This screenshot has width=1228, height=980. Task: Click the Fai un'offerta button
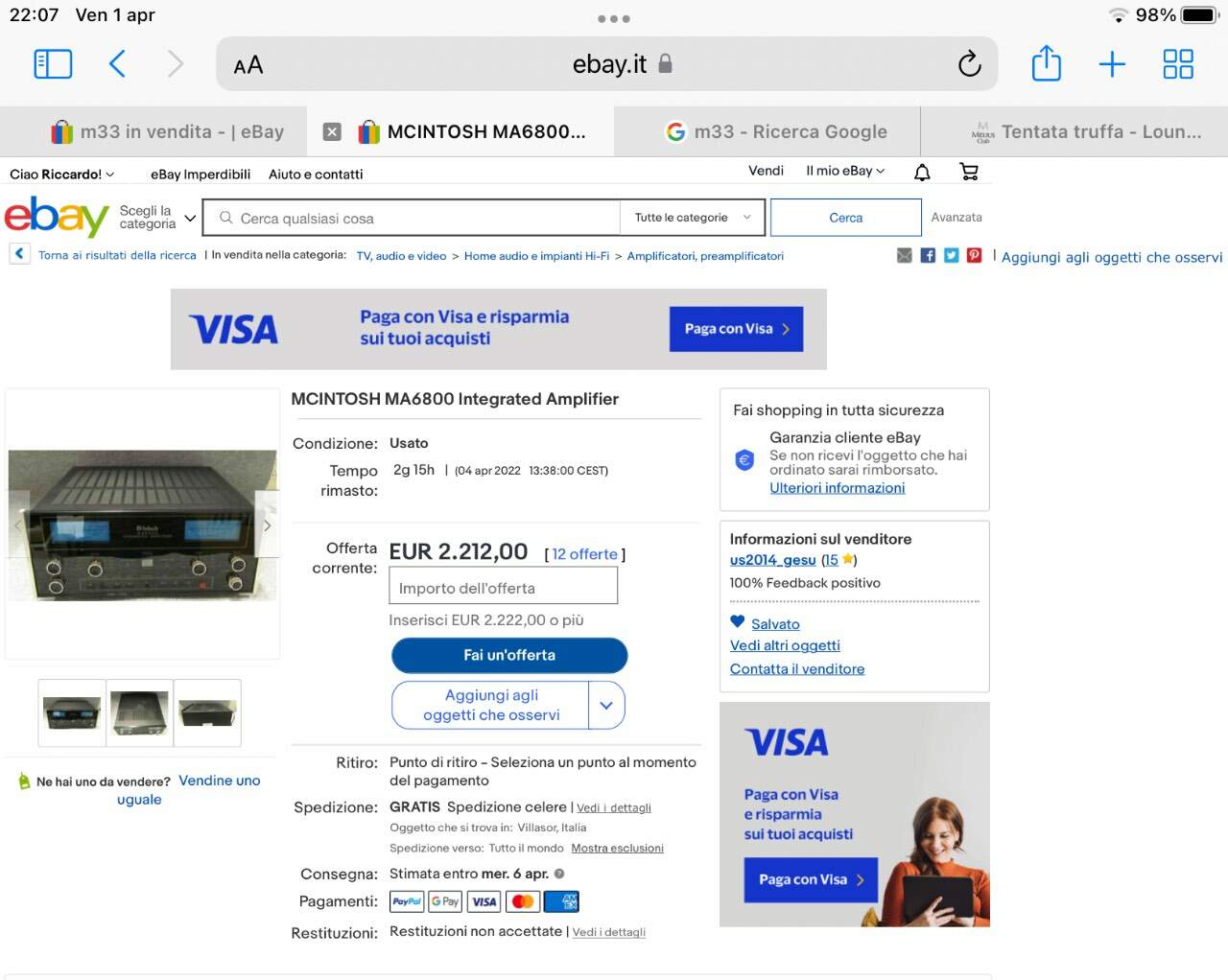[509, 655]
